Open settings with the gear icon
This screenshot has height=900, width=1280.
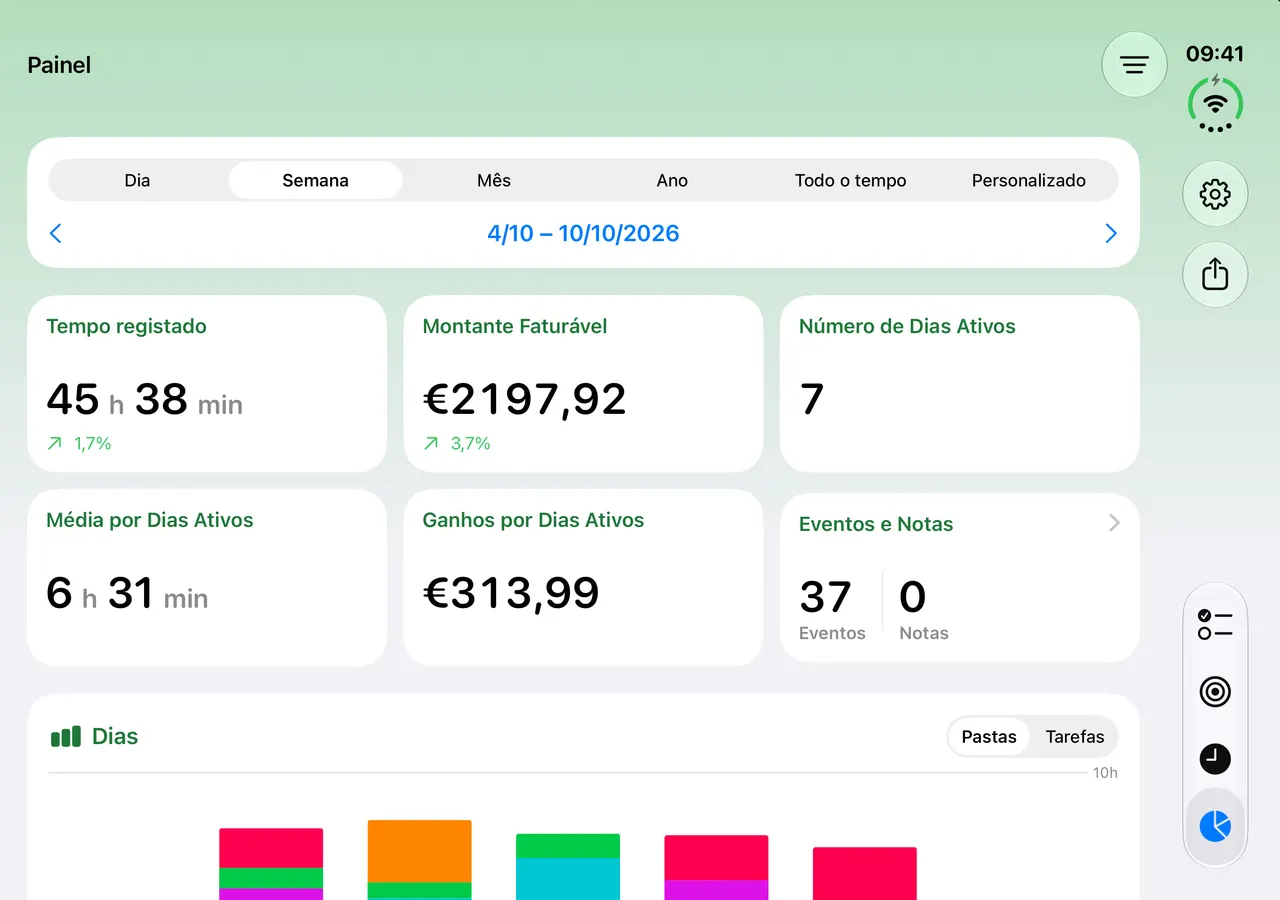tap(1215, 194)
